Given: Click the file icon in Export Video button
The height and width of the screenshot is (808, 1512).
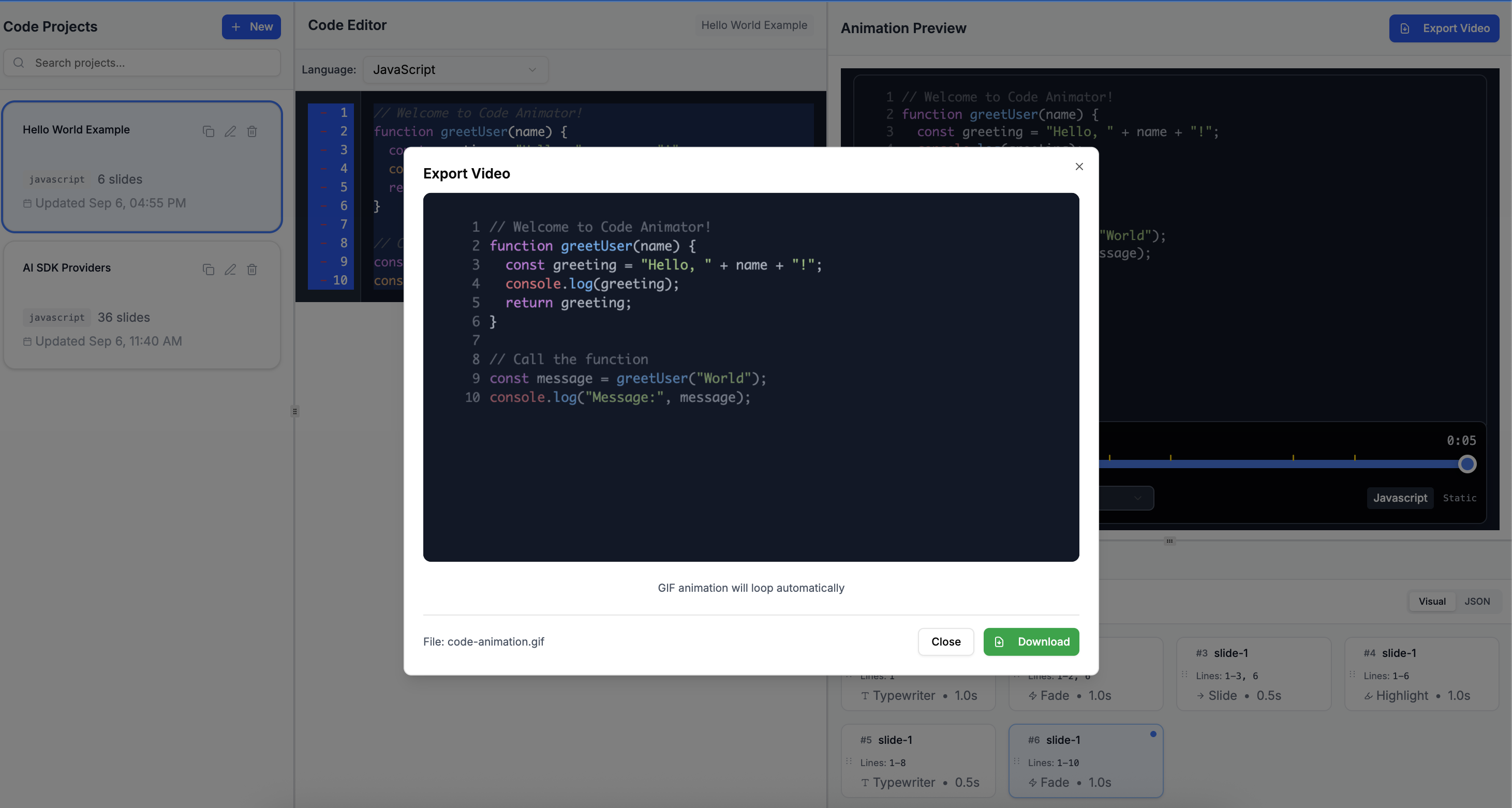Looking at the screenshot, I should point(1404,29).
